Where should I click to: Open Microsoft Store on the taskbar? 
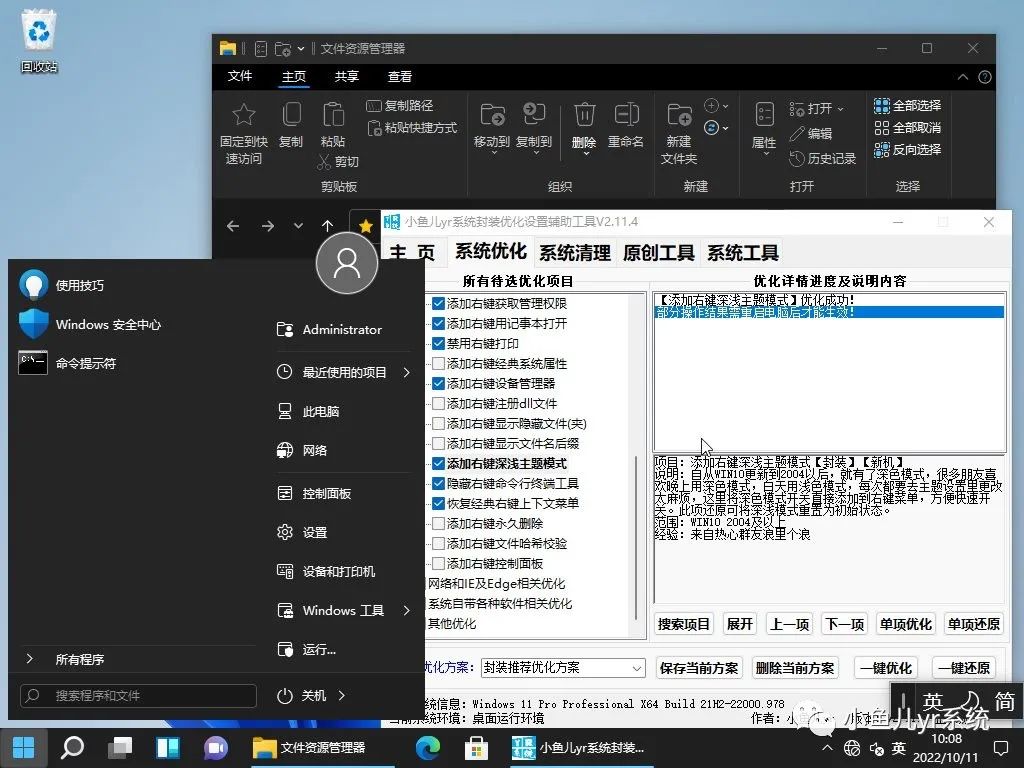pos(476,747)
